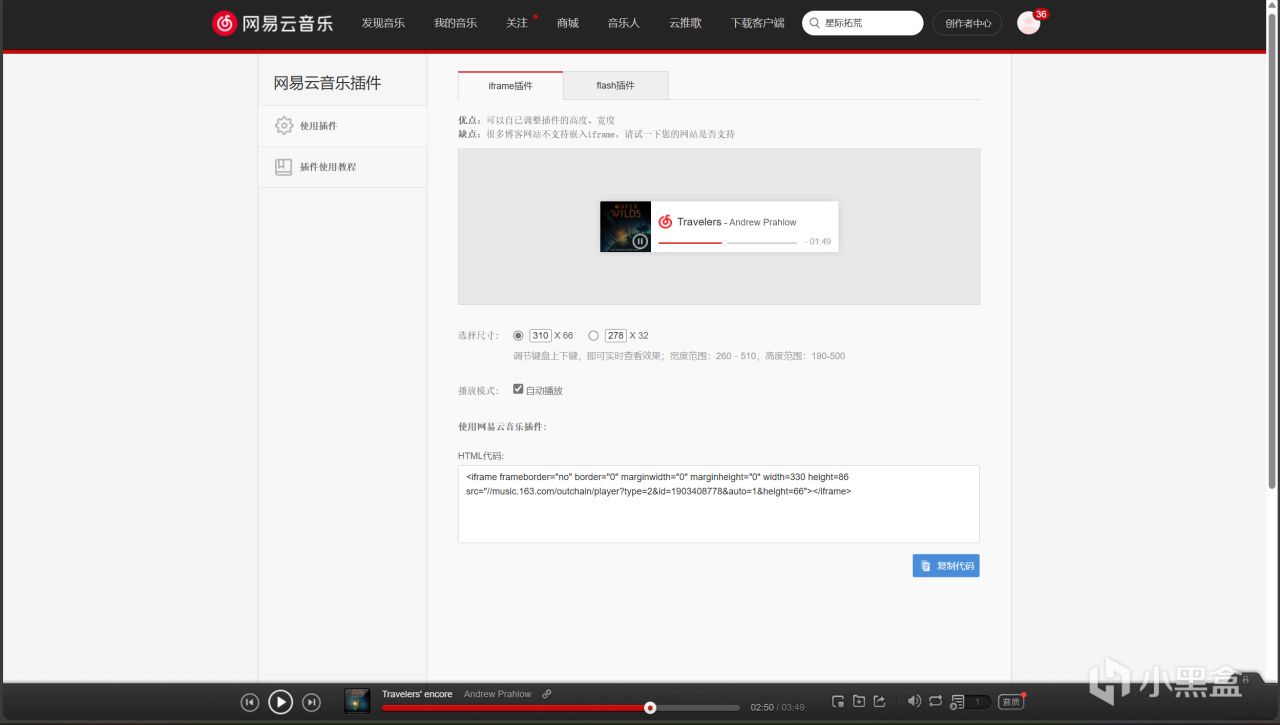Viewport: 1280px width, 725px height.
Task: Click the previous track button
Action: coord(250,703)
